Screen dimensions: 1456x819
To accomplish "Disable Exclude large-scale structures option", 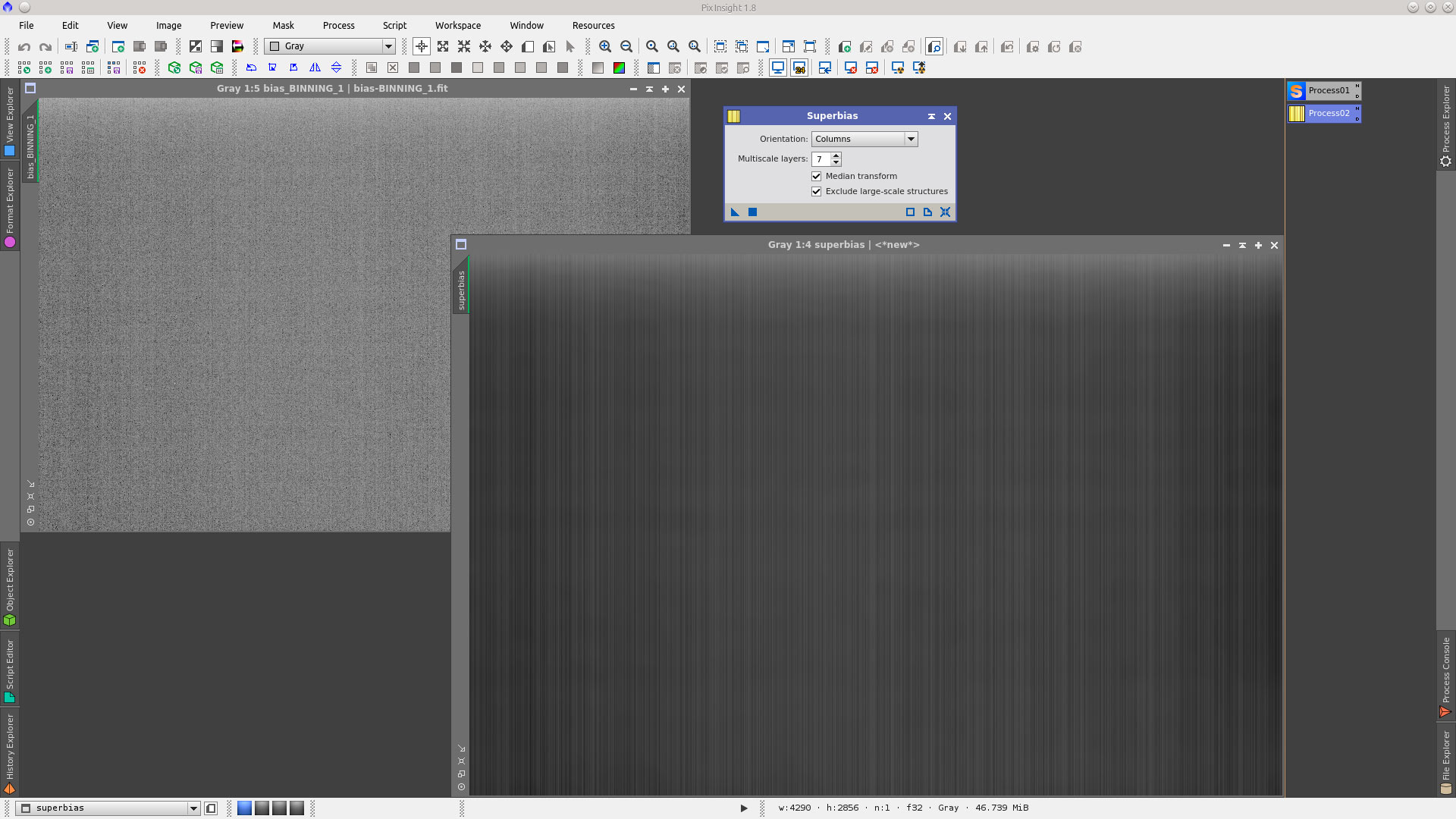I will pos(817,192).
